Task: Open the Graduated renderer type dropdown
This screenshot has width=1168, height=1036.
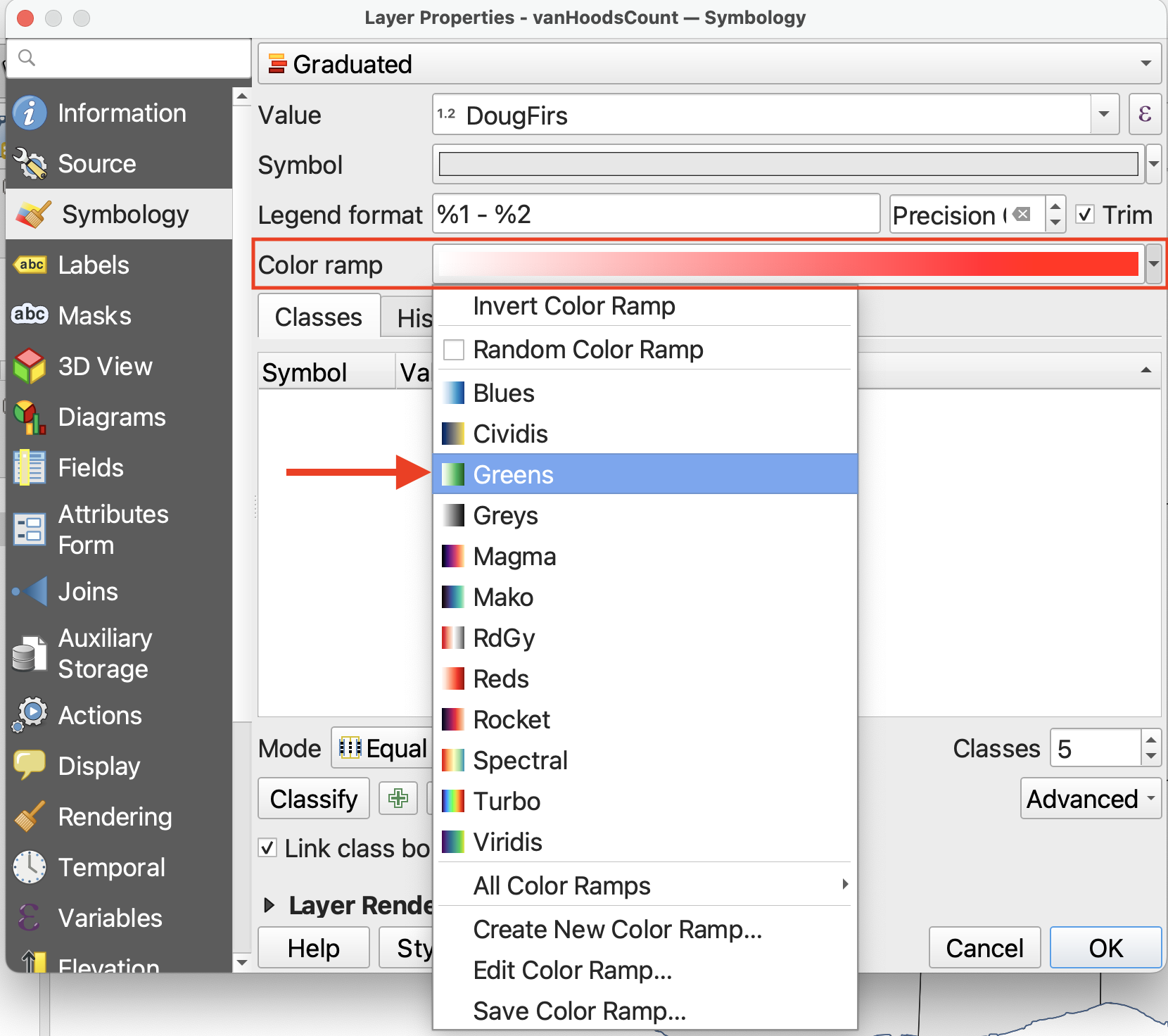Action: tap(709, 64)
